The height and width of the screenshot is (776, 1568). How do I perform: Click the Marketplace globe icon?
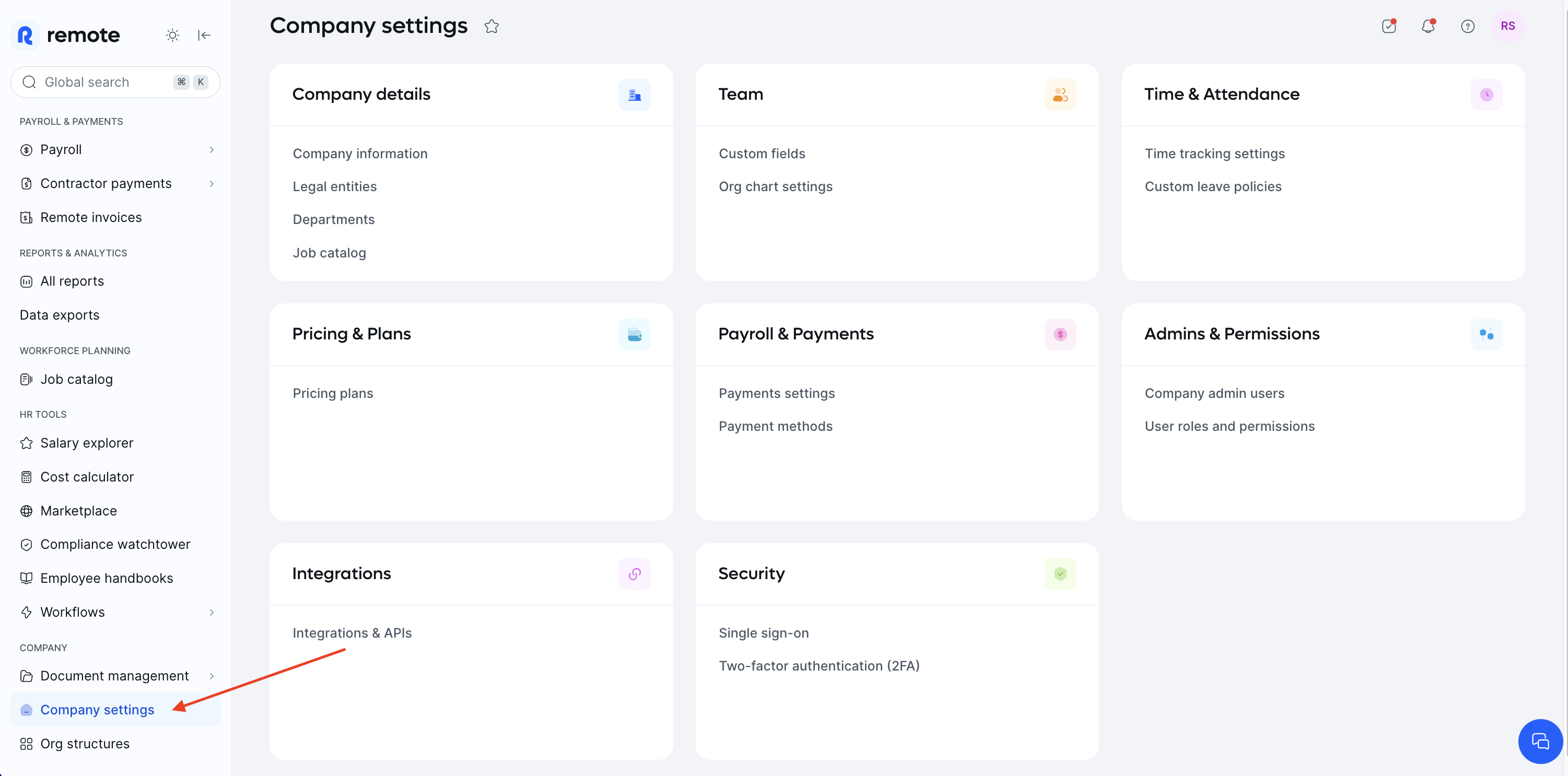coord(26,511)
